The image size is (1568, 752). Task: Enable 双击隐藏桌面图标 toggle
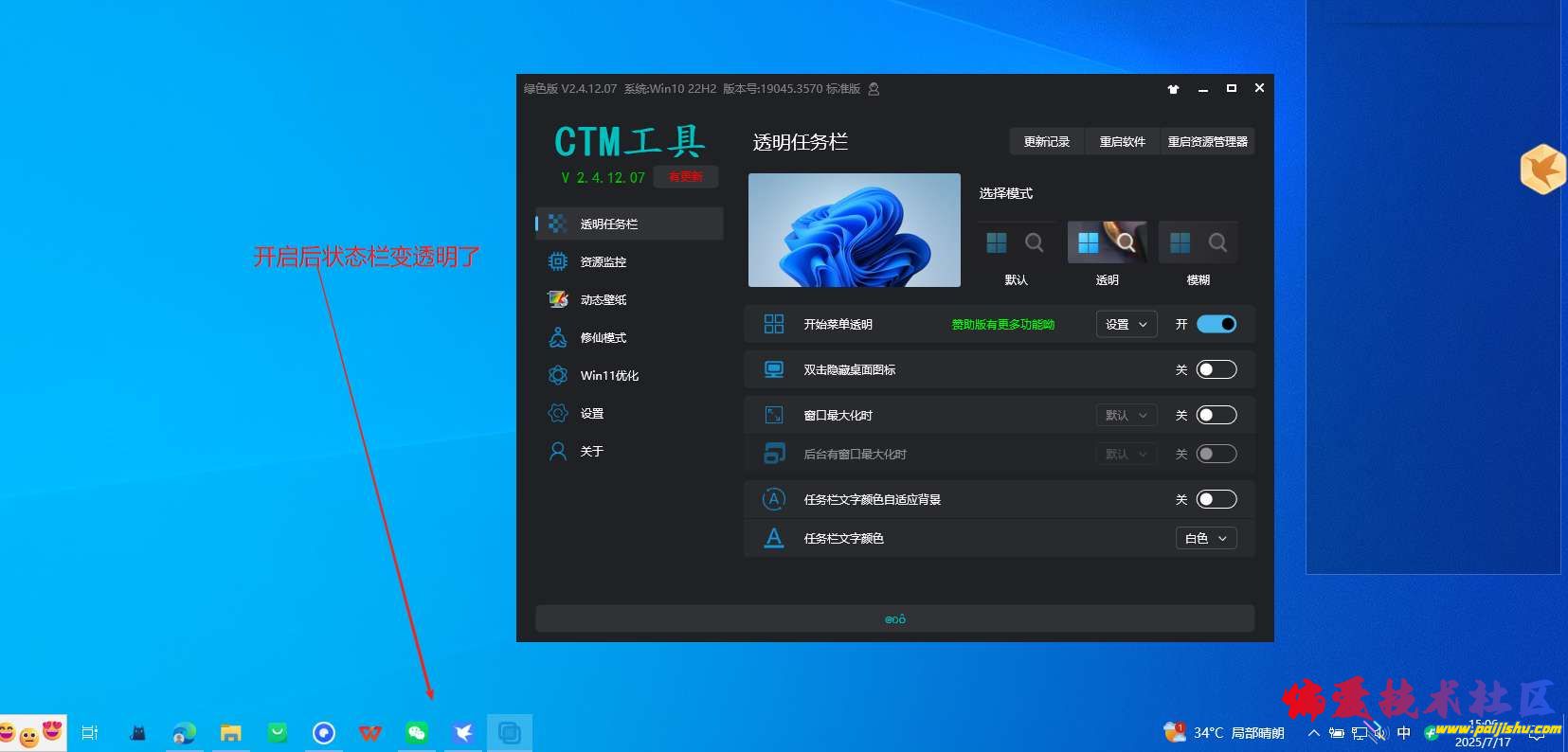click(x=1217, y=370)
